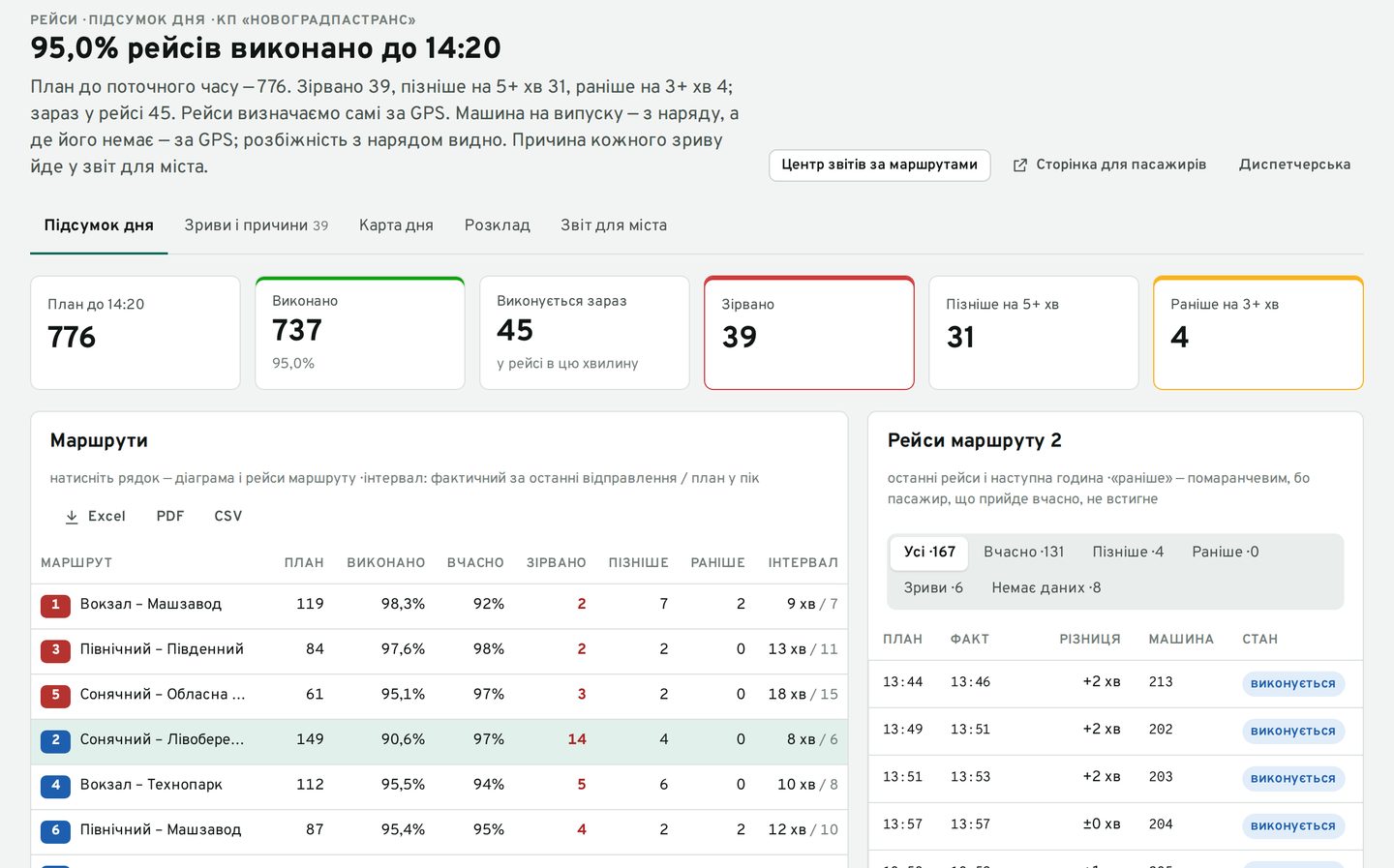The height and width of the screenshot is (868, 1394).
Task: Click the РІЗНИЦЯ column header
Action: (1090, 640)
